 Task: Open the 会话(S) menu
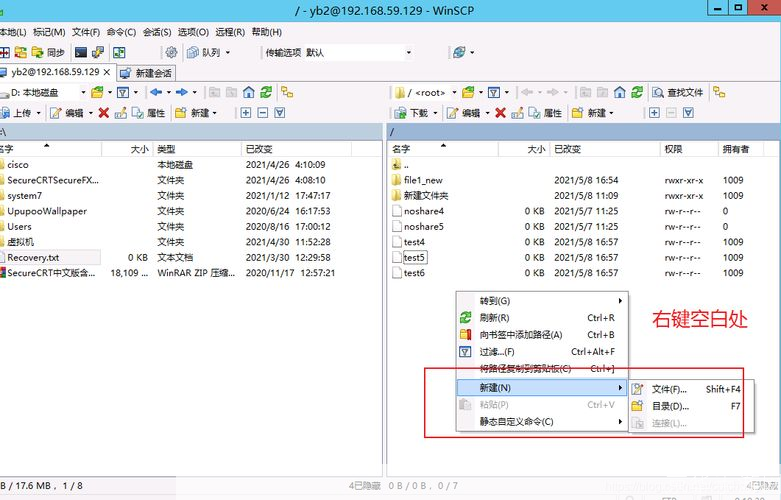157,32
